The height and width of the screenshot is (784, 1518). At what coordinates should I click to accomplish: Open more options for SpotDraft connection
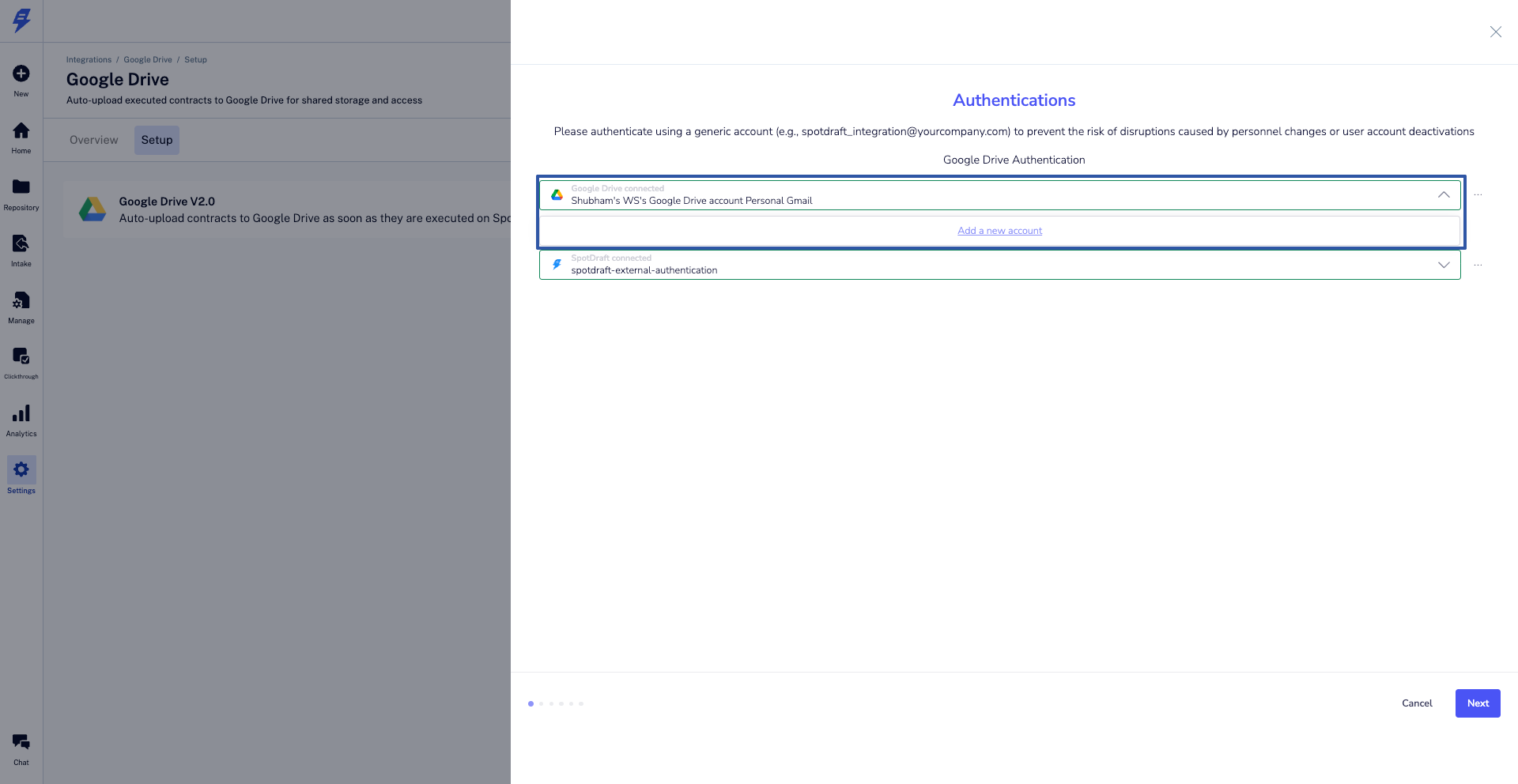coord(1478,265)
